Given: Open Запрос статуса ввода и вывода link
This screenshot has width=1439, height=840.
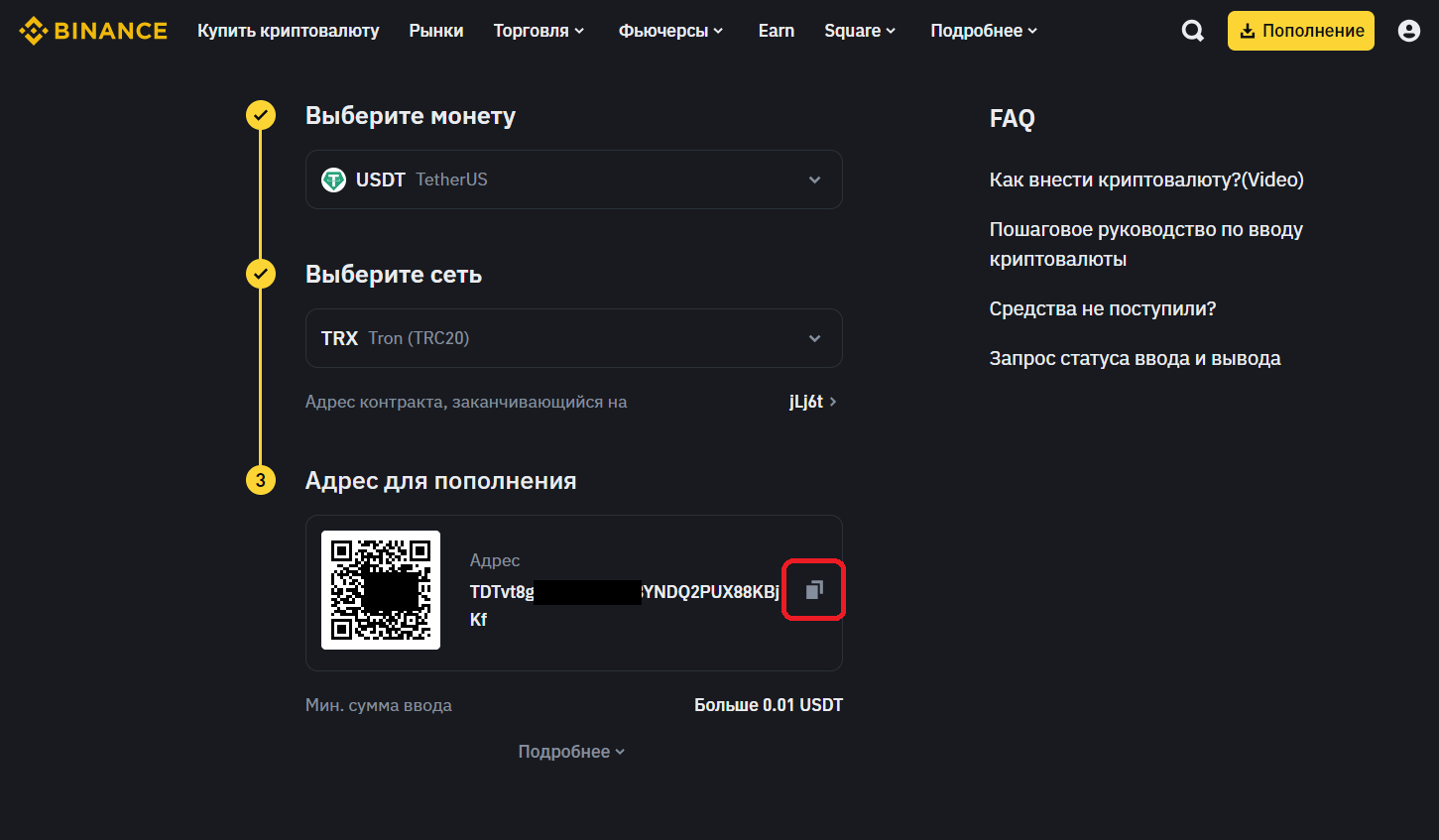Looking at the screenshot, I should tap(1135, 358).
